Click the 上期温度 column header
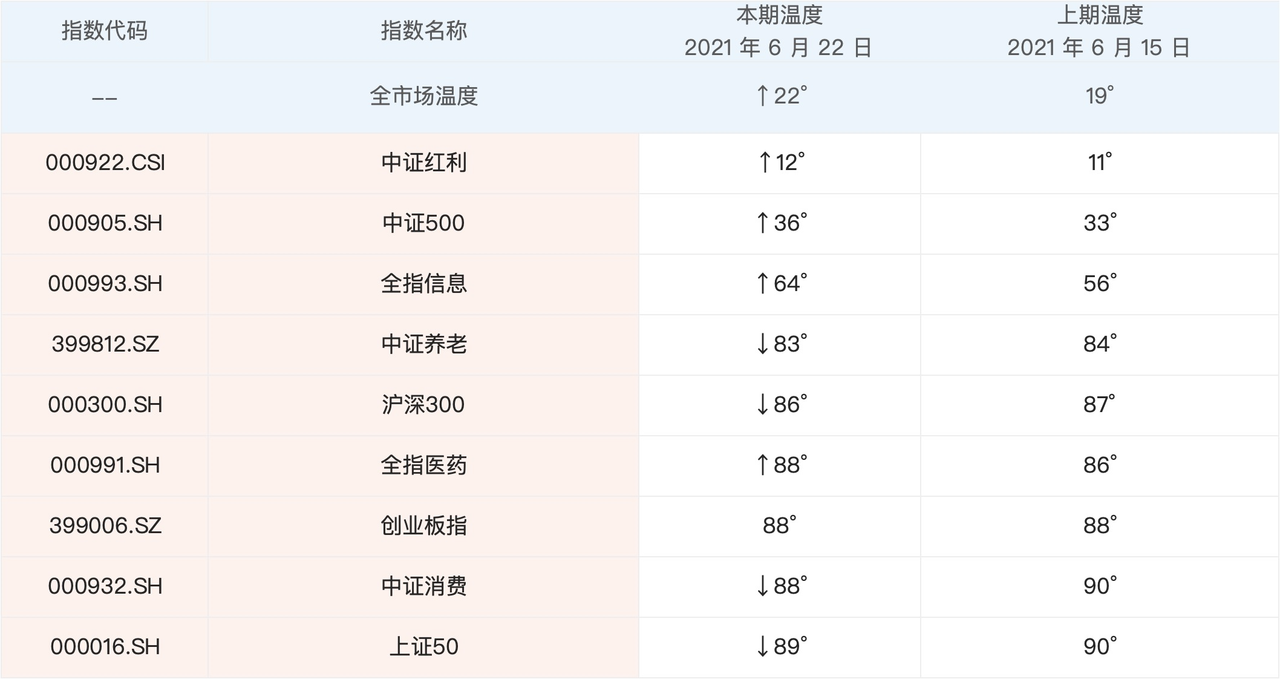This screenshot has width=1280, height=679. tap(1099, 15)
